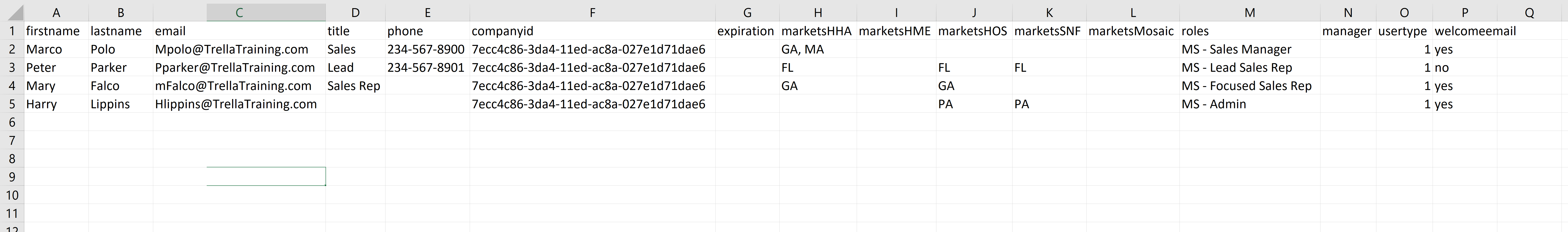
Task: Select the cell containing 'Marco'
Action: [56, 49]
